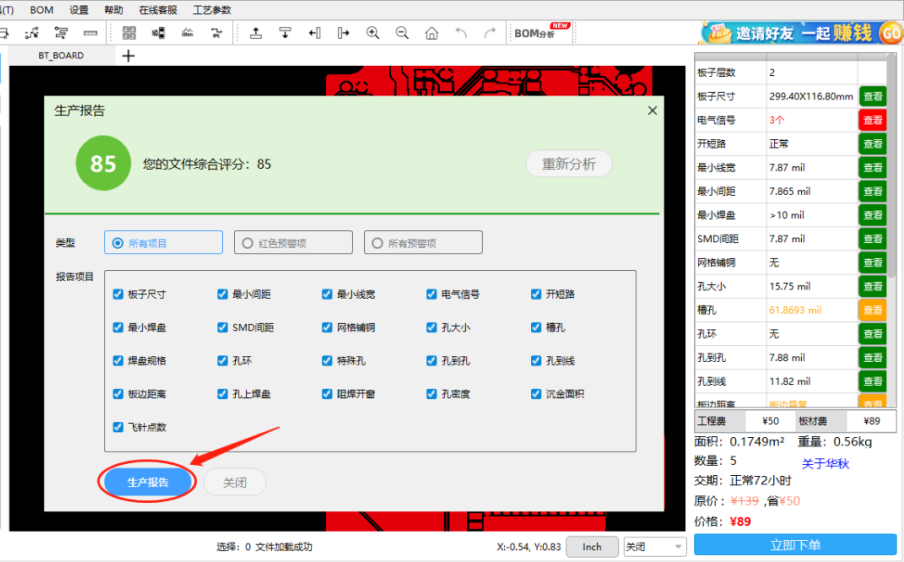Click the net routing toolbar icon

point(32,33)
